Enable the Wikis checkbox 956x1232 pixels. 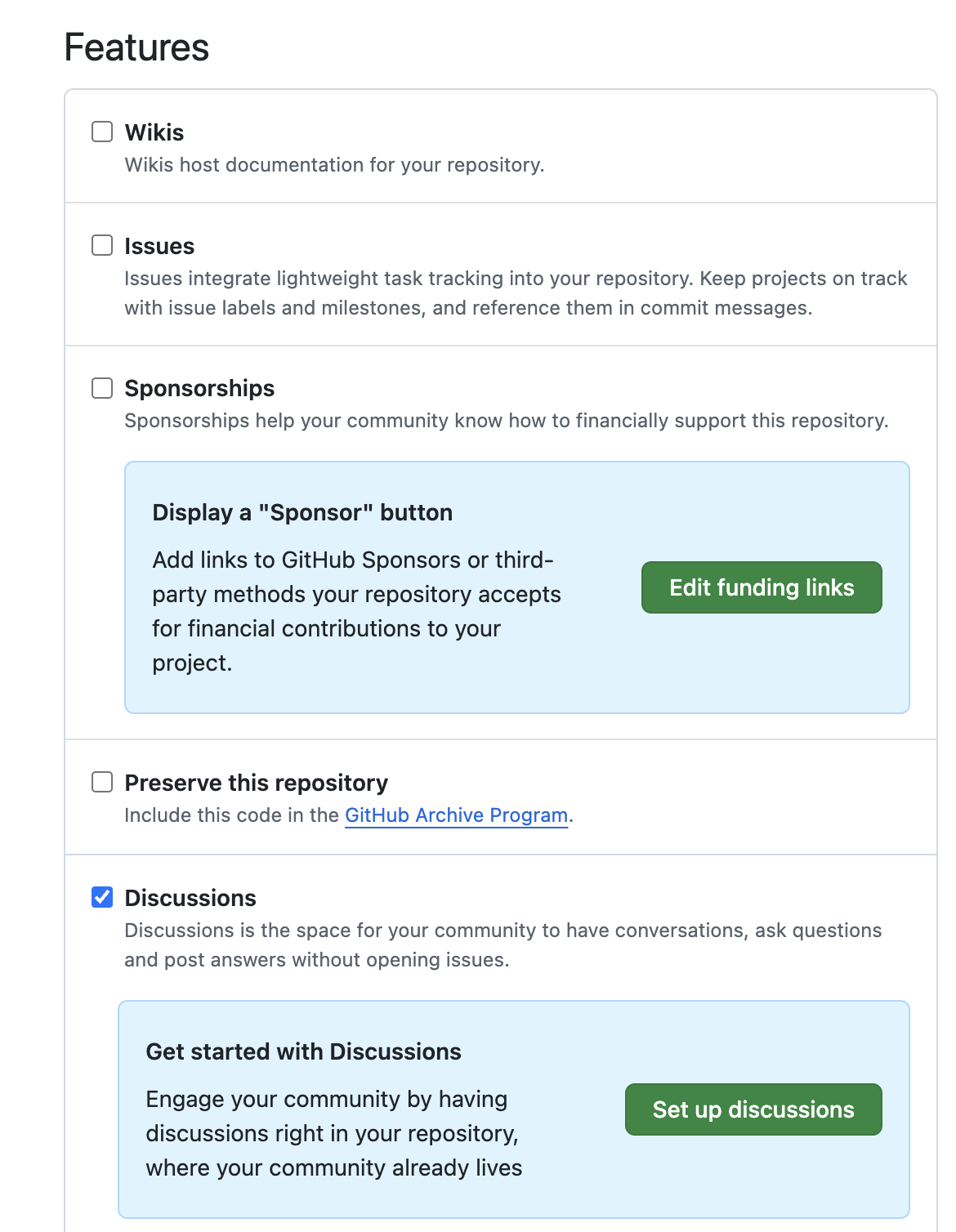[102, 132]
